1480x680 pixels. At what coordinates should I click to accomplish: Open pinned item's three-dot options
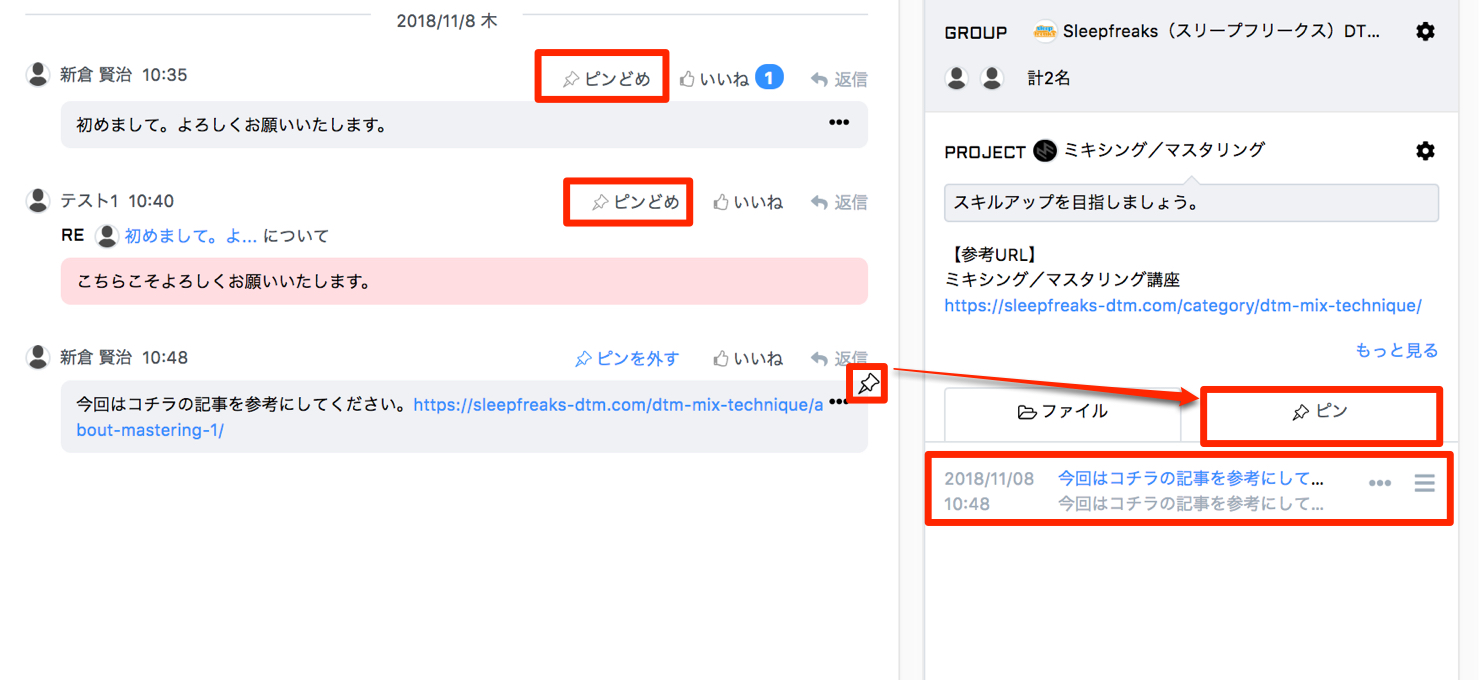(1380, 483)
